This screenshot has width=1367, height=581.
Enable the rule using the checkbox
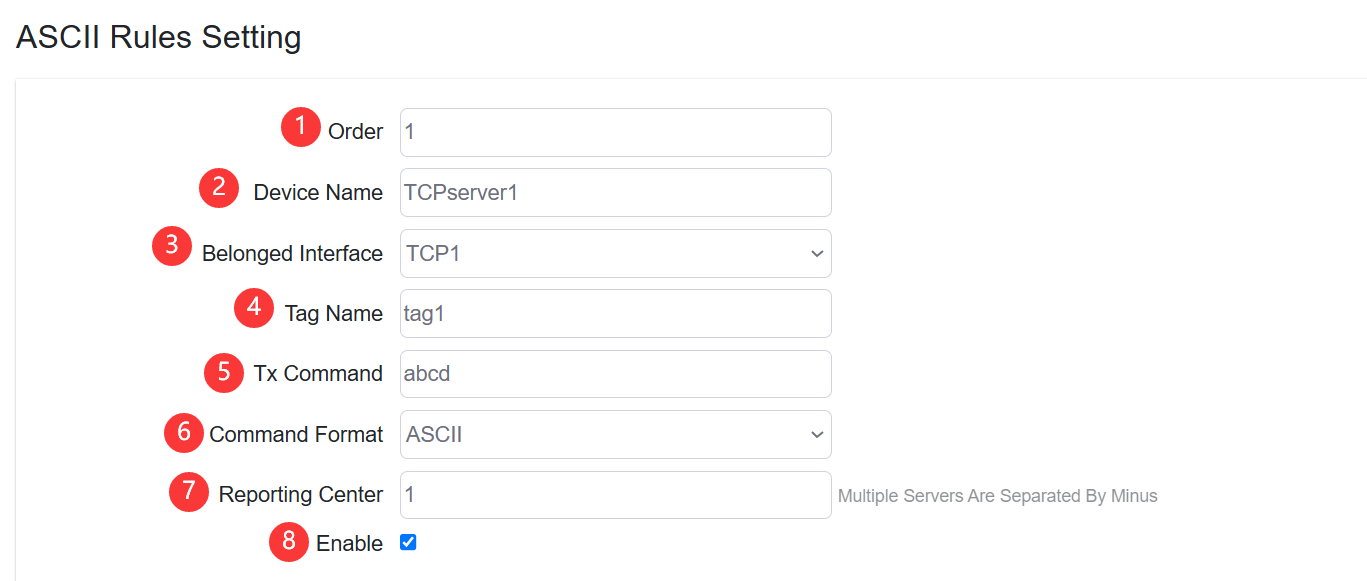pyautogui.click(x=408, y=542)
